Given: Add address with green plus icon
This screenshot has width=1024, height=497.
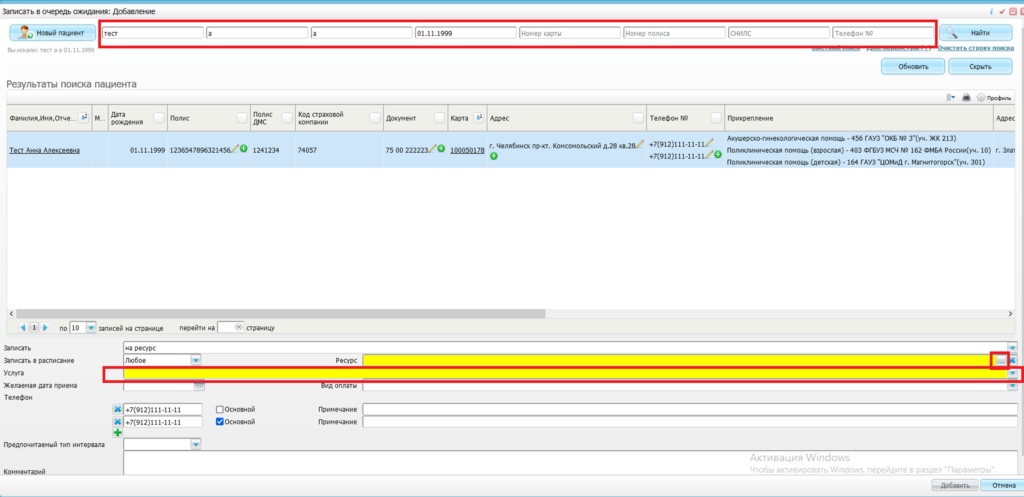Looking at the screenshot, I should click(x=494, y=156).
